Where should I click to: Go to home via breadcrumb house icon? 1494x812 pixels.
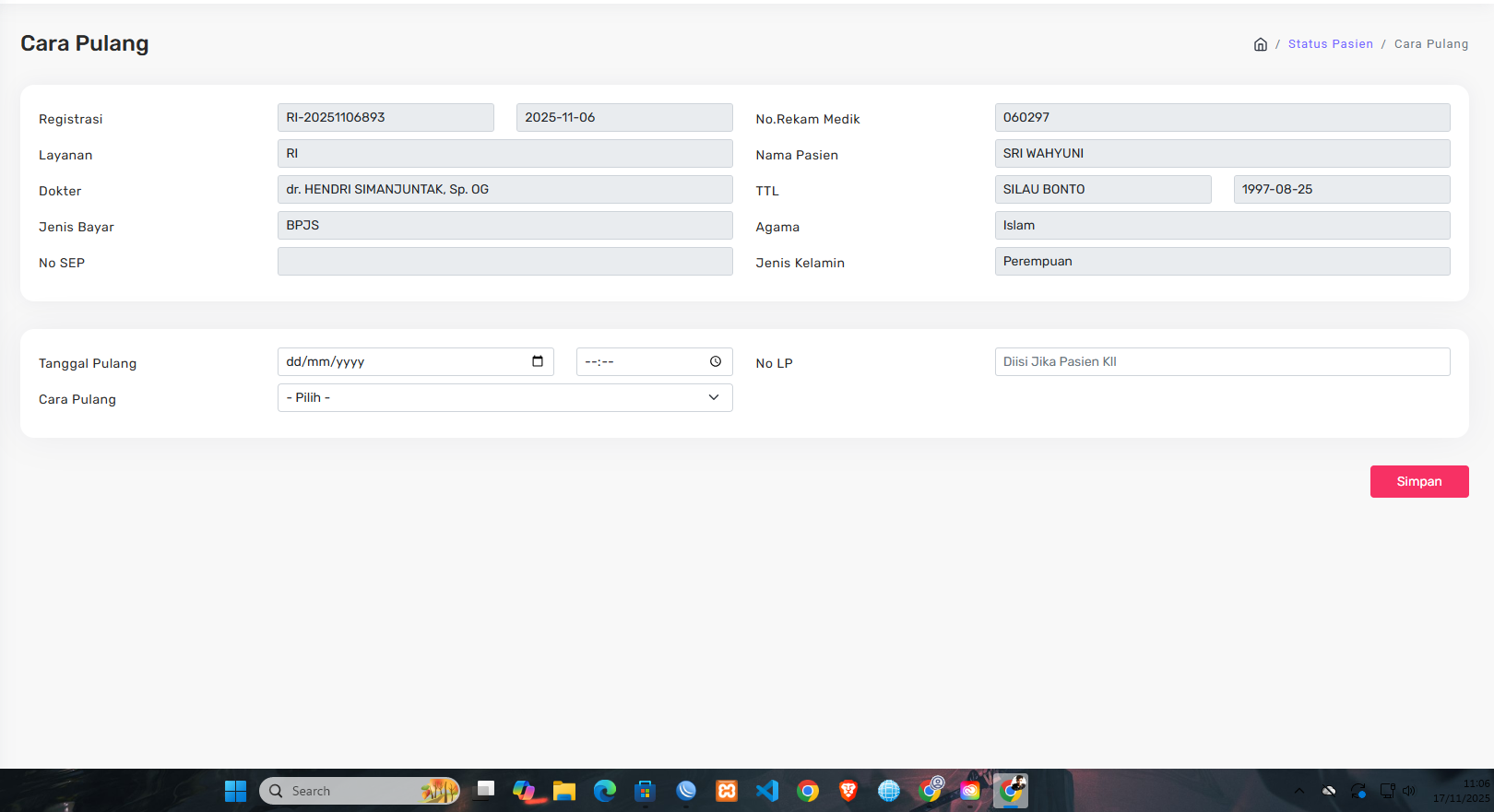(1261, 44)
